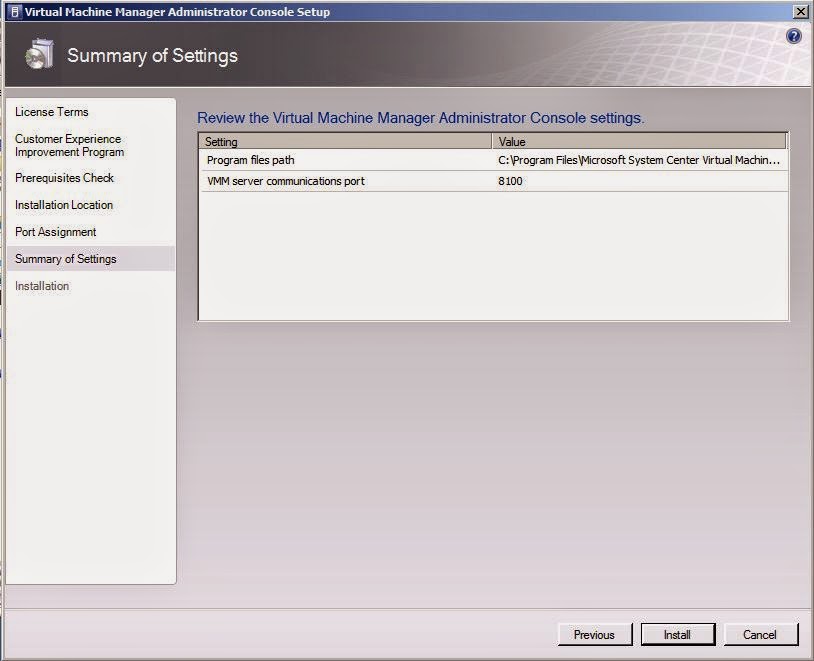Select Summary of Settings in sidebar
This screenshot has height=661, width=814.
[91, 259]
